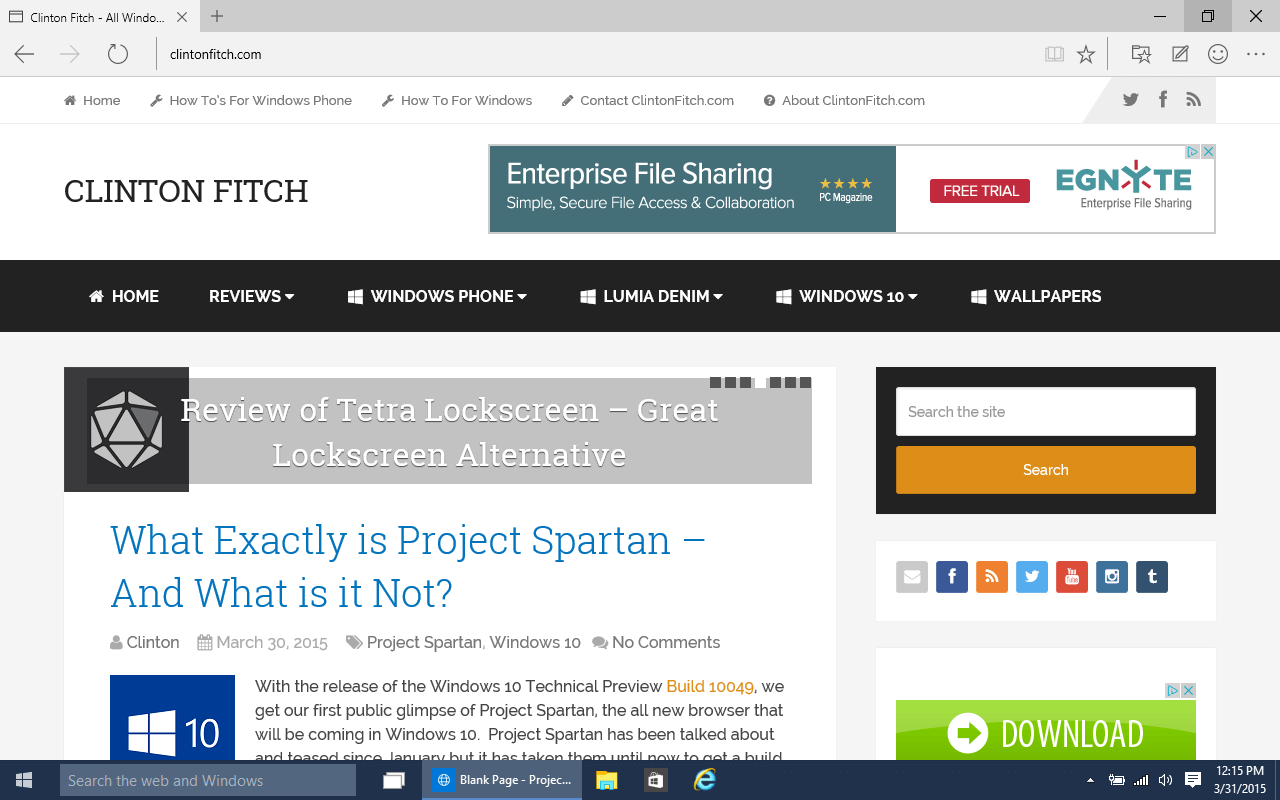
Task: Show hidden tray icons arrow
Action: click(x=1090, y=780)
